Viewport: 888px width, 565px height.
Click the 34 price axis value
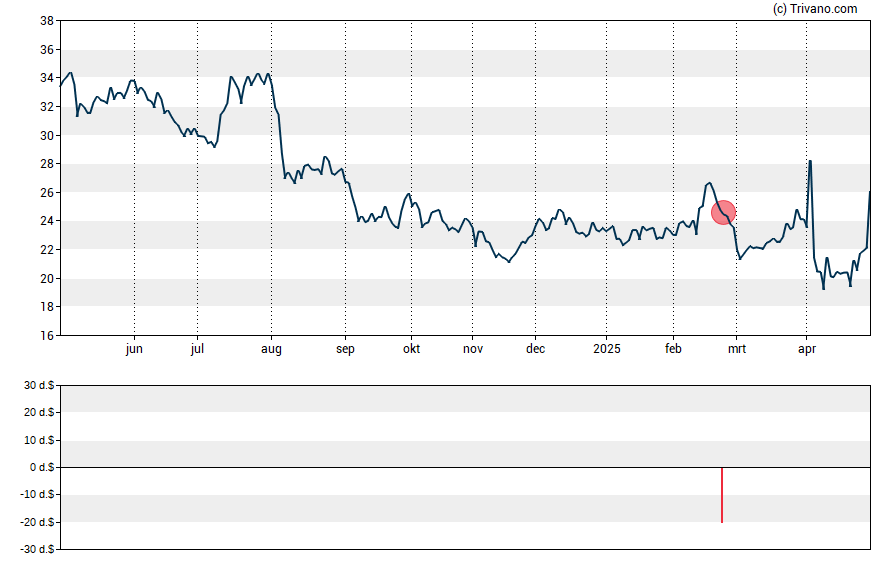[47, 78]
